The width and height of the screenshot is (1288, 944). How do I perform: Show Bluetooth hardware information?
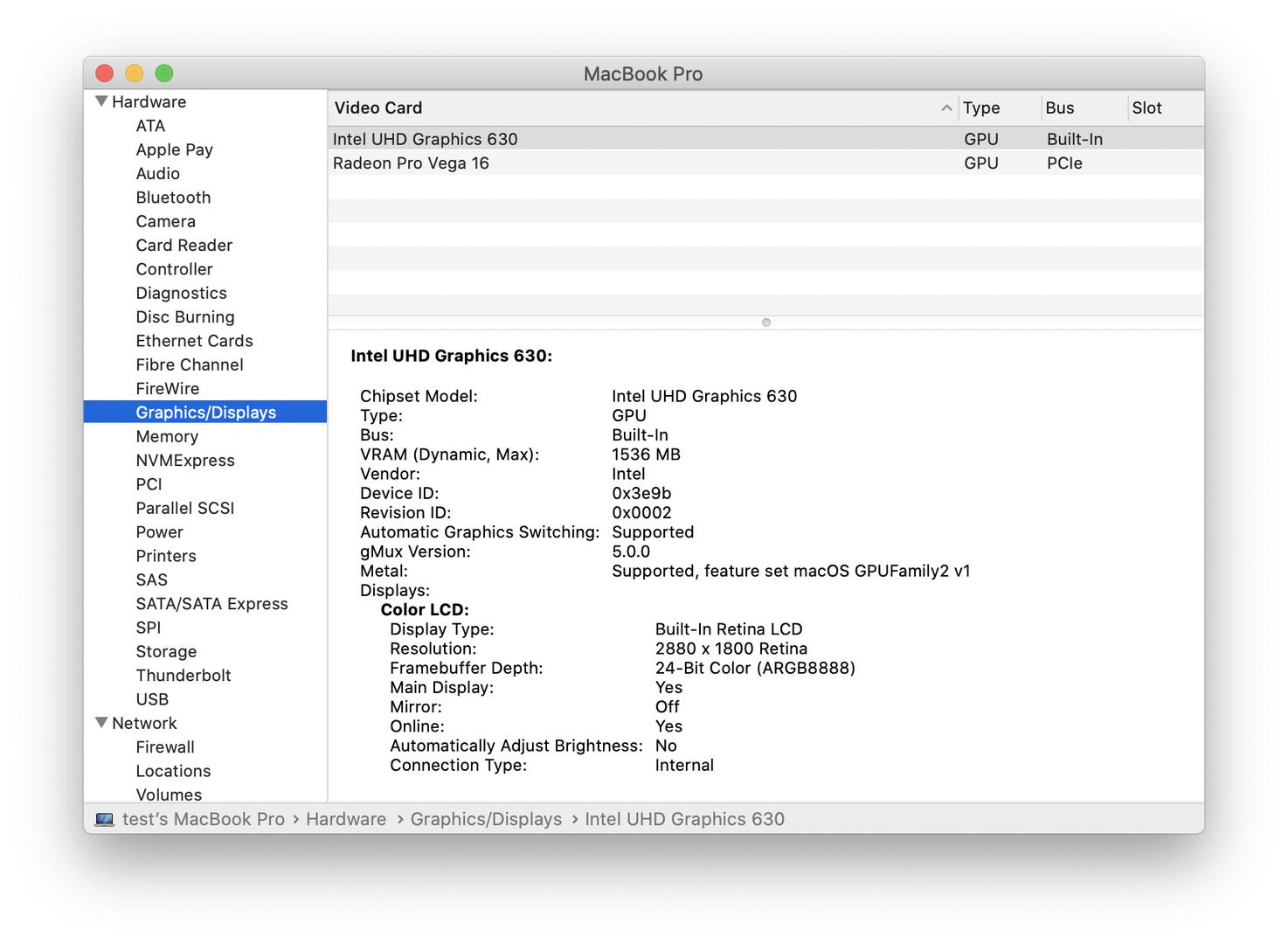coord(173,198)
